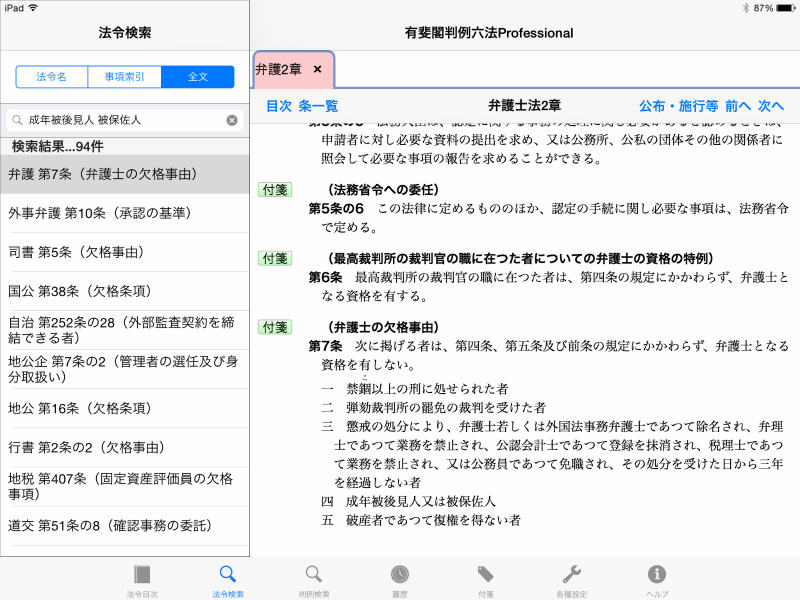800x600 pixels.
Task: Open the 法令目次 tab icon
Action: (x=142, y=575)
